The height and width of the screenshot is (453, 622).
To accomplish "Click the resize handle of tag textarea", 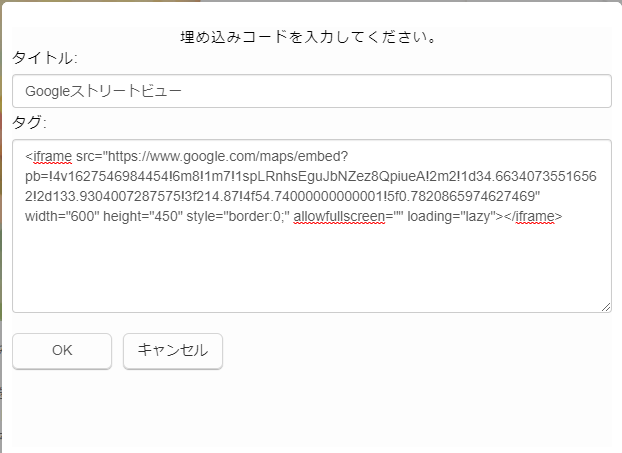I will coord(606,307).
